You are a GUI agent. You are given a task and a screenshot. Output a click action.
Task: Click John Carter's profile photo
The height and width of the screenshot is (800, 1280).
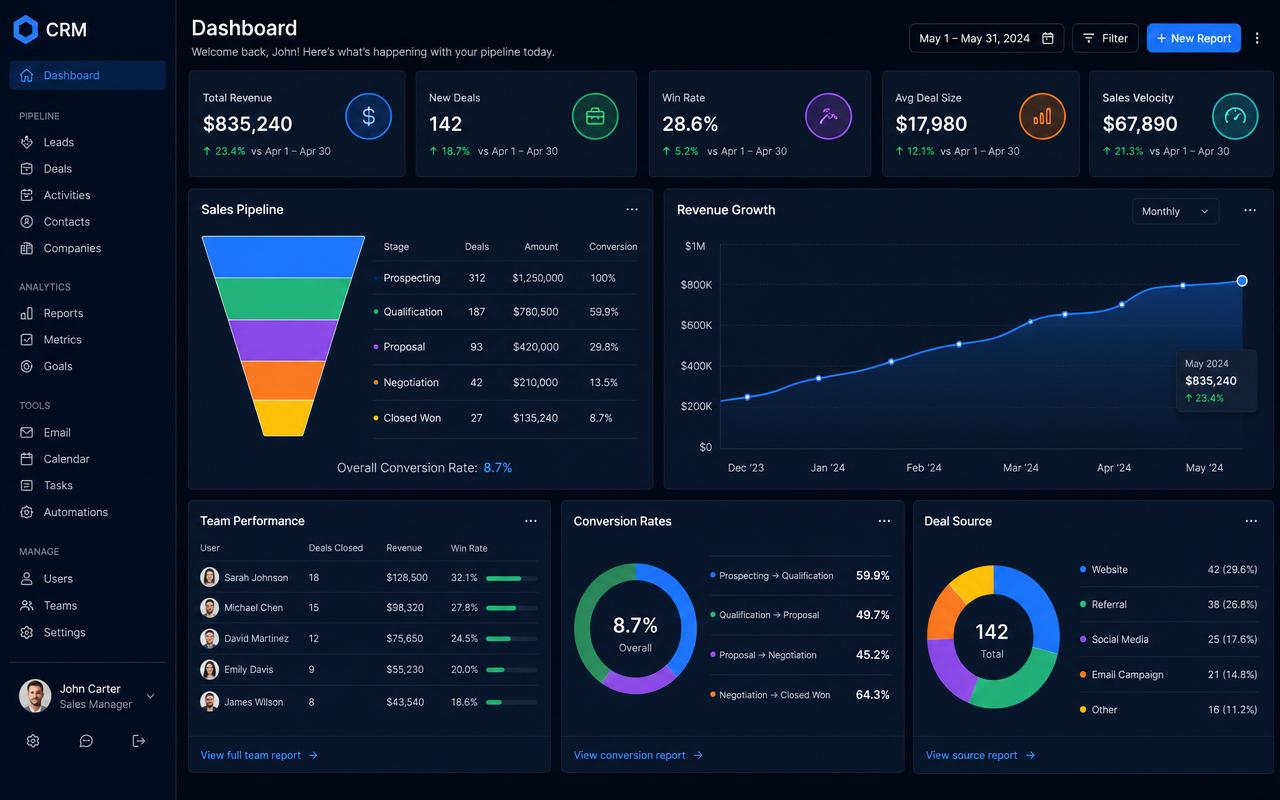[x=35, y=696]
